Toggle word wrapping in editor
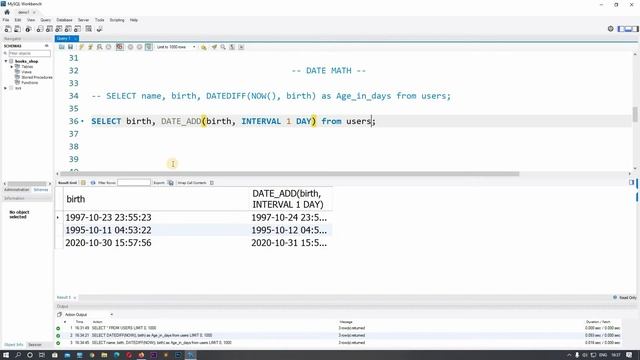The width and height of the screenshot is (640, 360). pyautogui.click(x=241, y=47)
